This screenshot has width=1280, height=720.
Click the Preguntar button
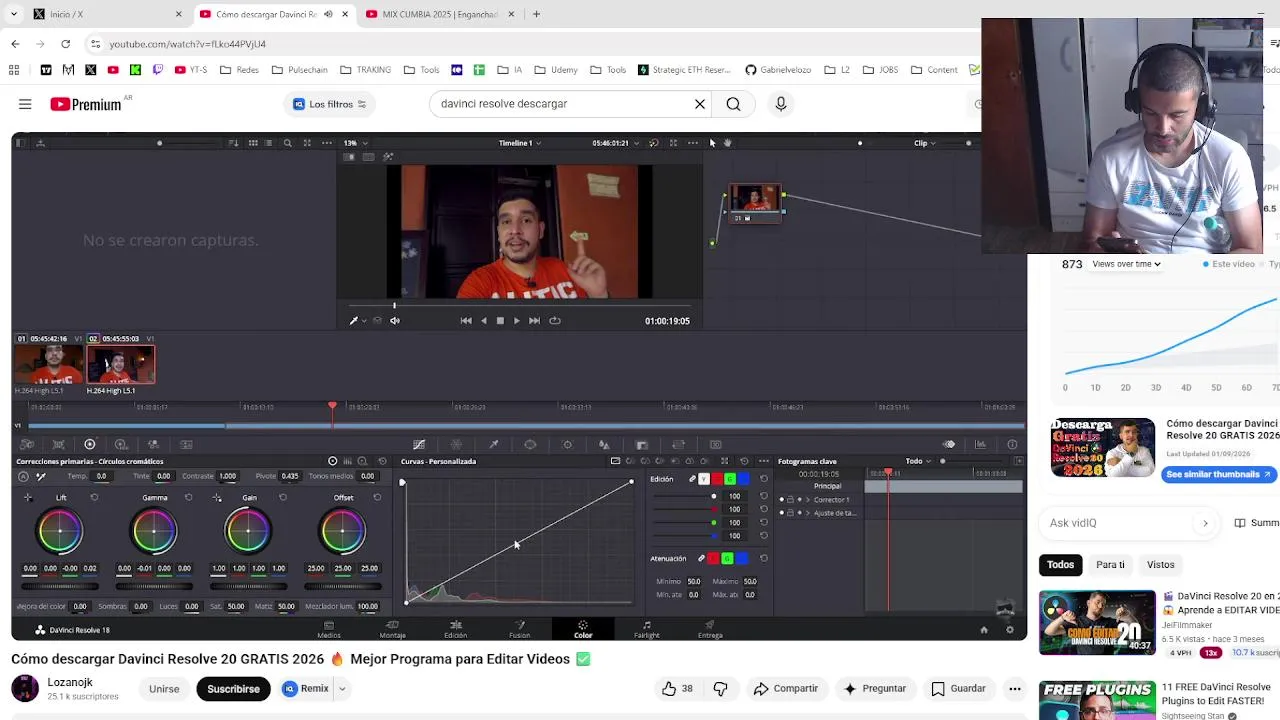click(875, 689)
